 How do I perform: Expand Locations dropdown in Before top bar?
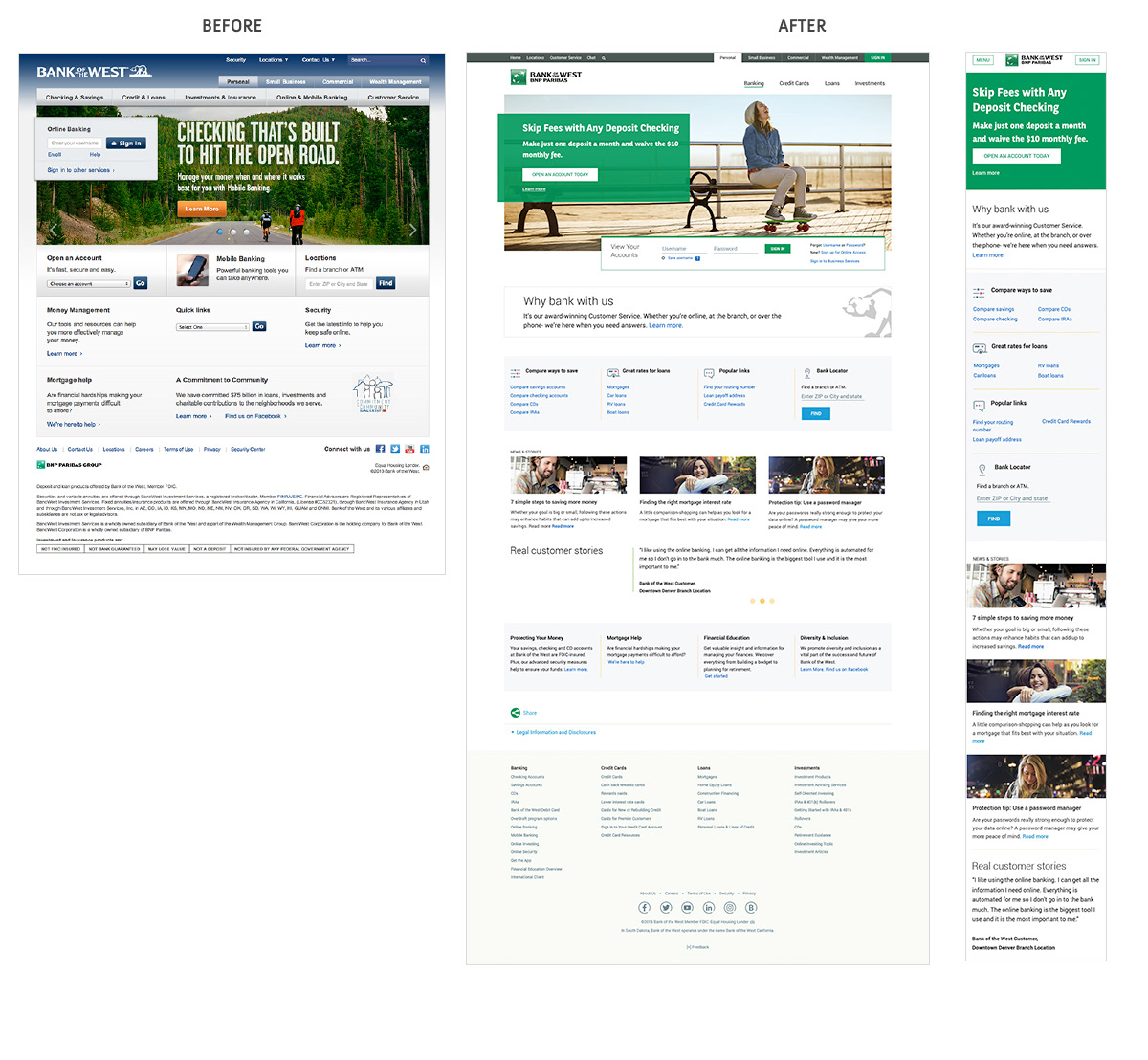tap(272, 60)
